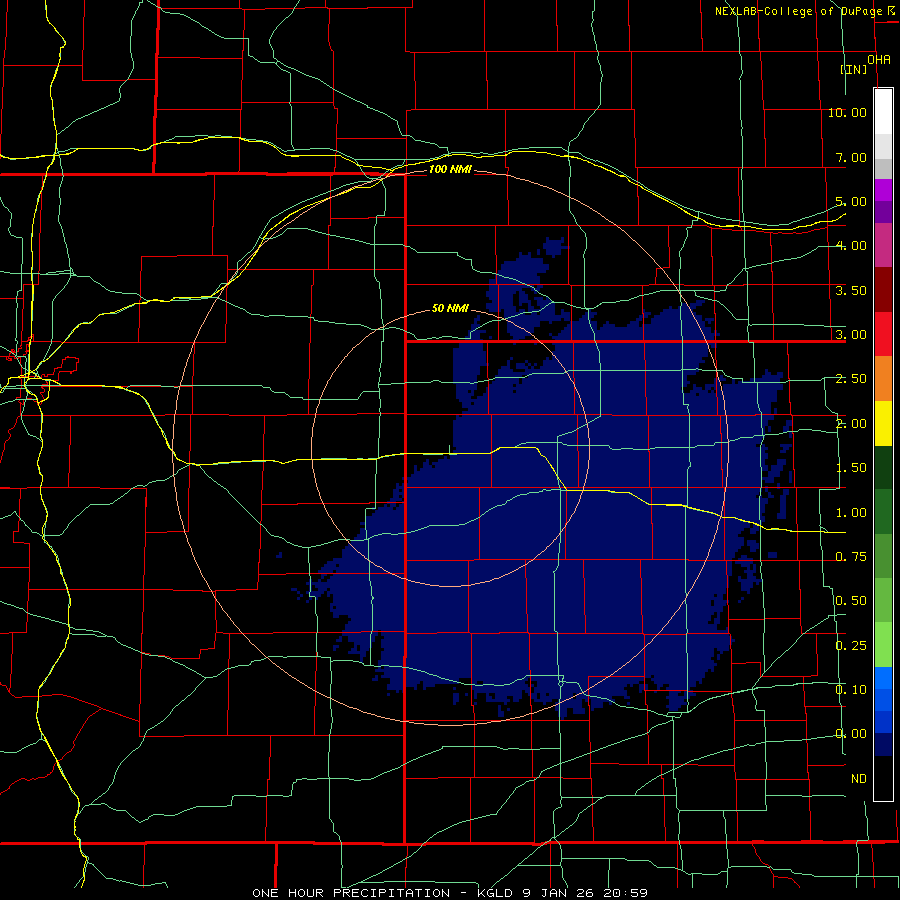Click the 2.00 legend value
The height and width of the screenshot is (900, 900).
851,424
